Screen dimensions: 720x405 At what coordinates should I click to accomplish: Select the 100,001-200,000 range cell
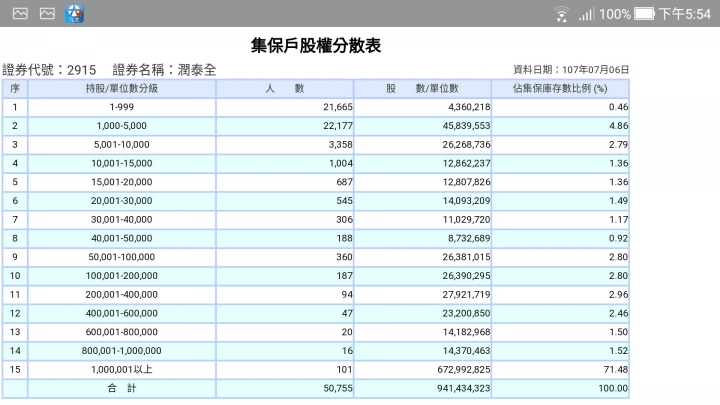(x=122, y=276)
